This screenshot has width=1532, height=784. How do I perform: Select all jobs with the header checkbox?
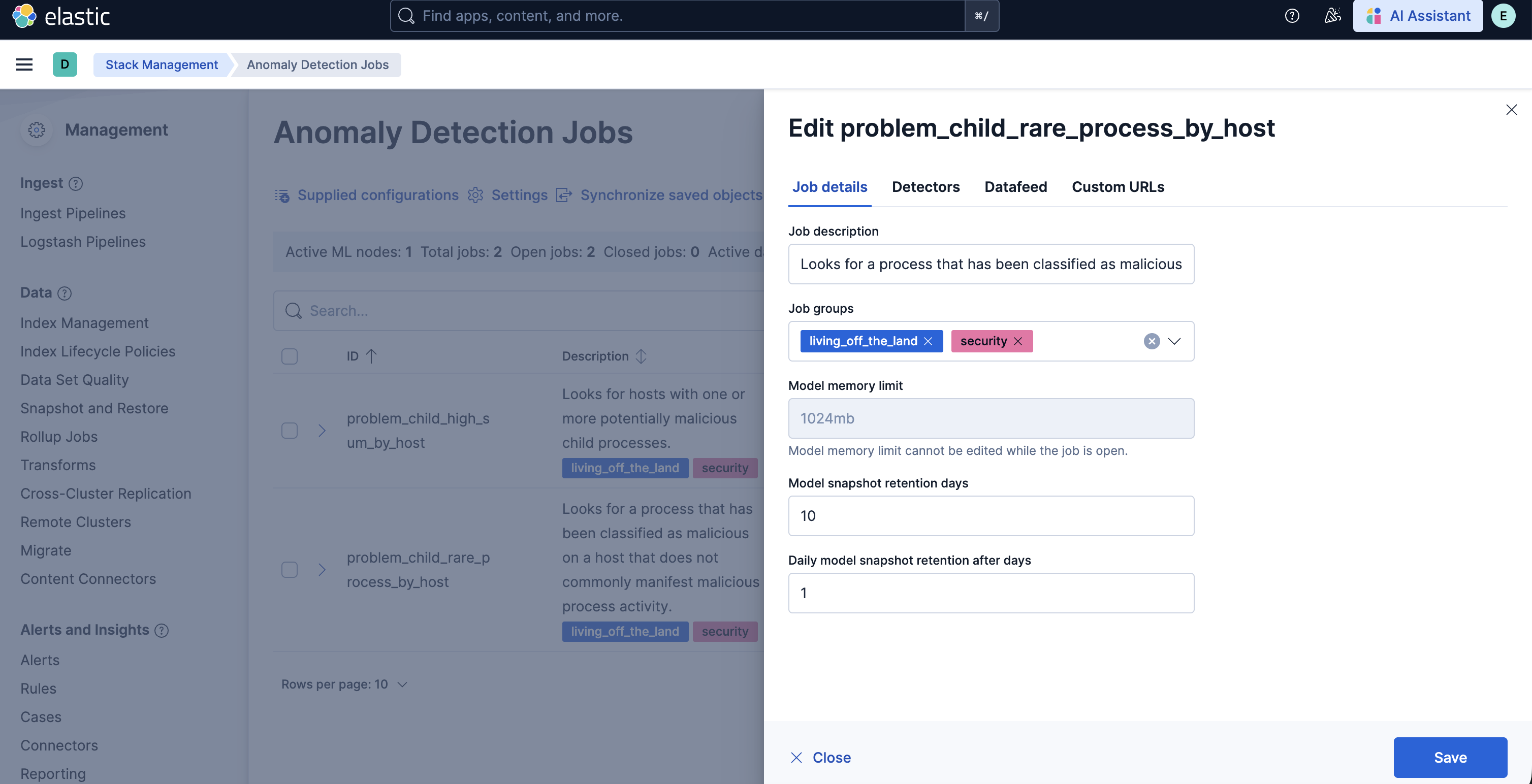coord(290,356)
